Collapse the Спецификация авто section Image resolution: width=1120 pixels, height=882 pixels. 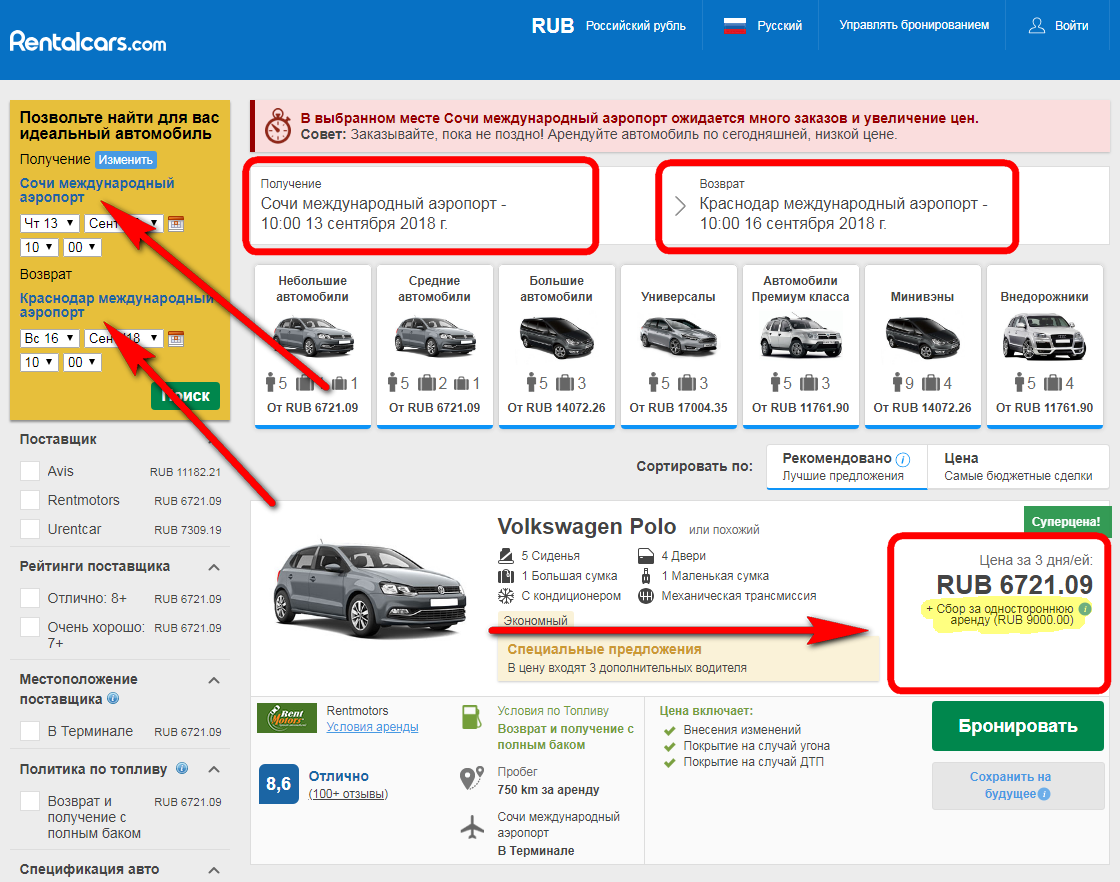pos(214,870)
